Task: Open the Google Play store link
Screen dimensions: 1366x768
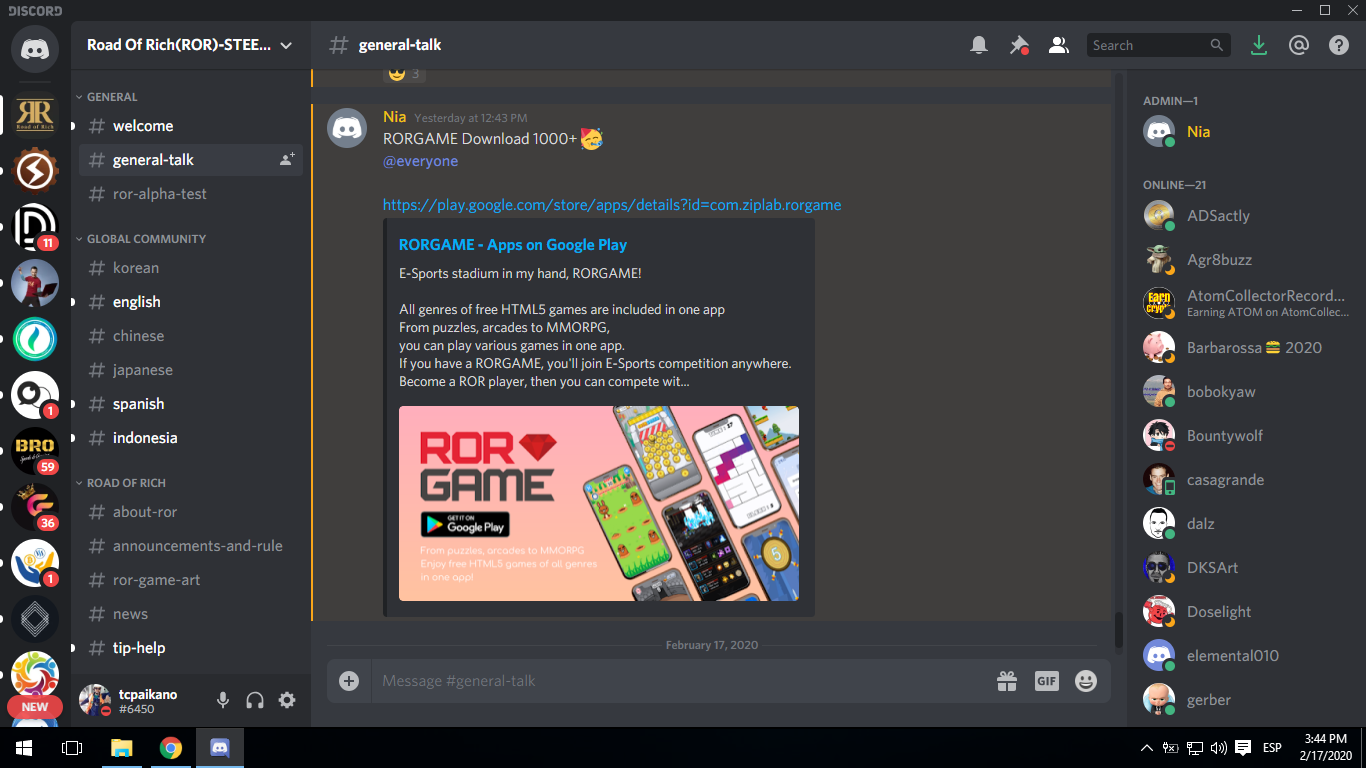Action: (612, 205)
